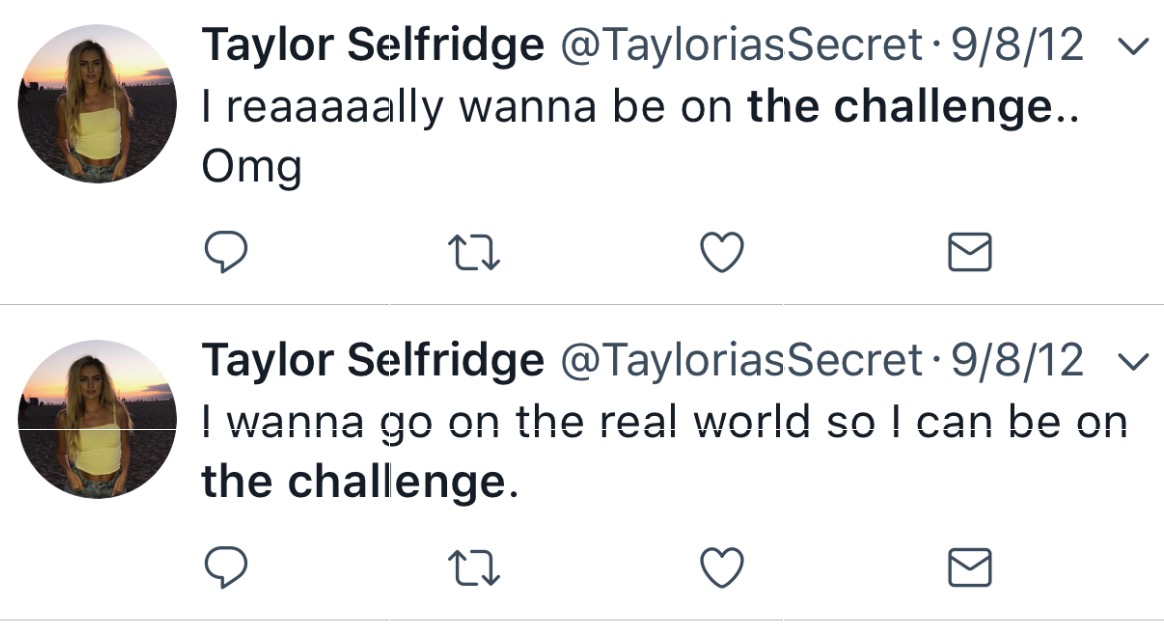Open the second tweet's profile picture
The height and width of the screenshot is (626, 1164).
[97, 419]
